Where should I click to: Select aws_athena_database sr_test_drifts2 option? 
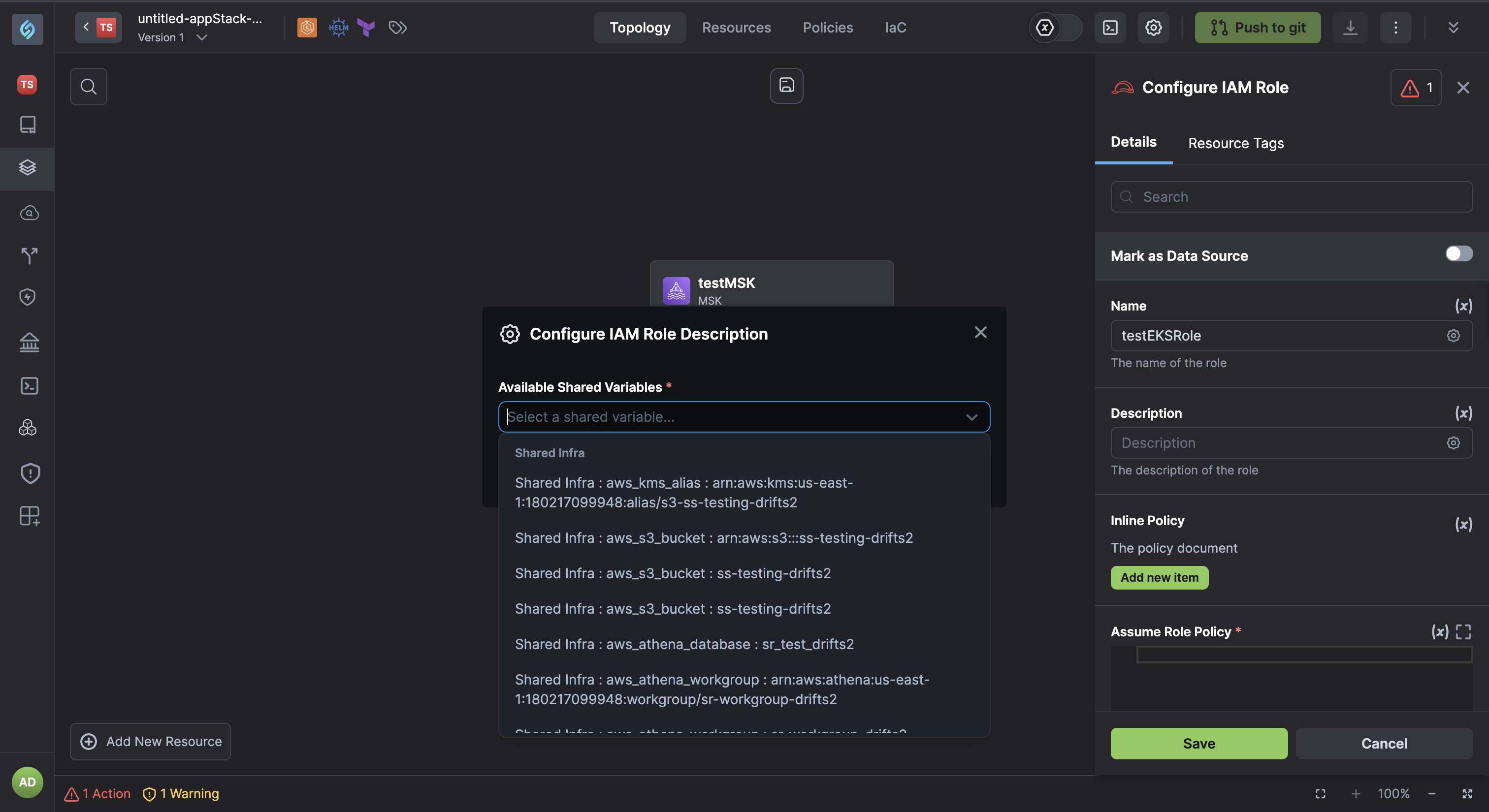(x=744, y=644)
